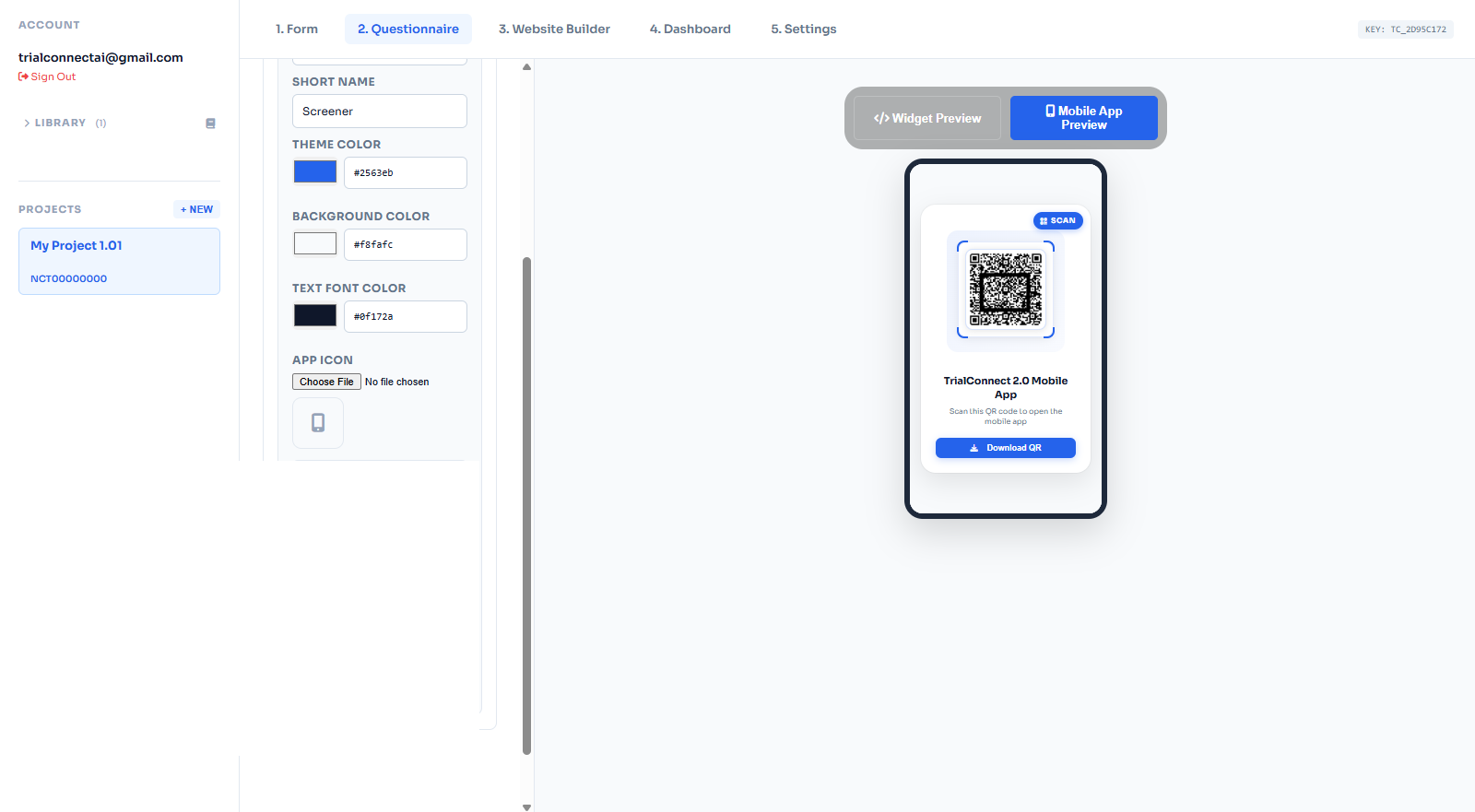Open the Library book icon

[x=210, y=124]
